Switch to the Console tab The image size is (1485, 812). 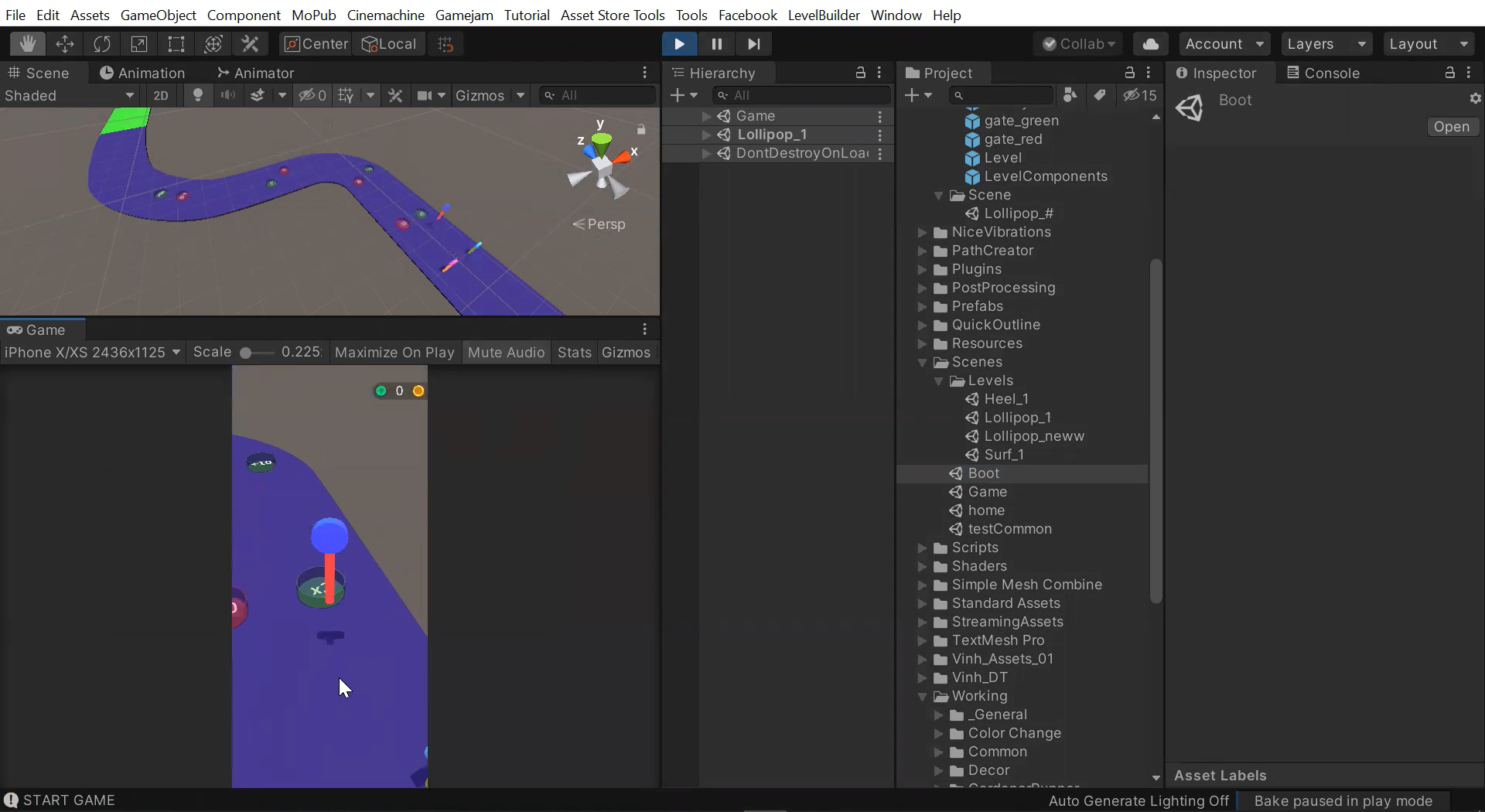coord(1323,73)
